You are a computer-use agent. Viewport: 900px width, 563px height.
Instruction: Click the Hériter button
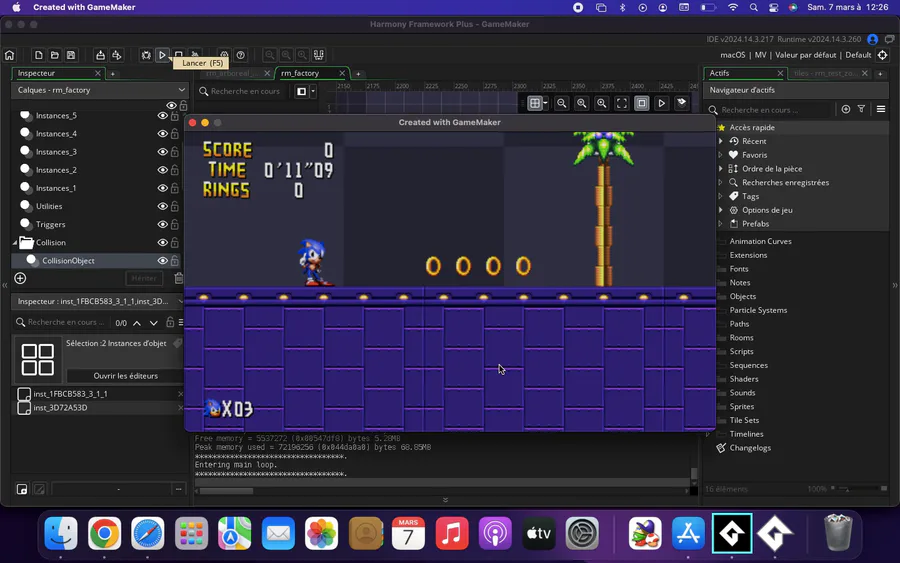pos(144,278)
